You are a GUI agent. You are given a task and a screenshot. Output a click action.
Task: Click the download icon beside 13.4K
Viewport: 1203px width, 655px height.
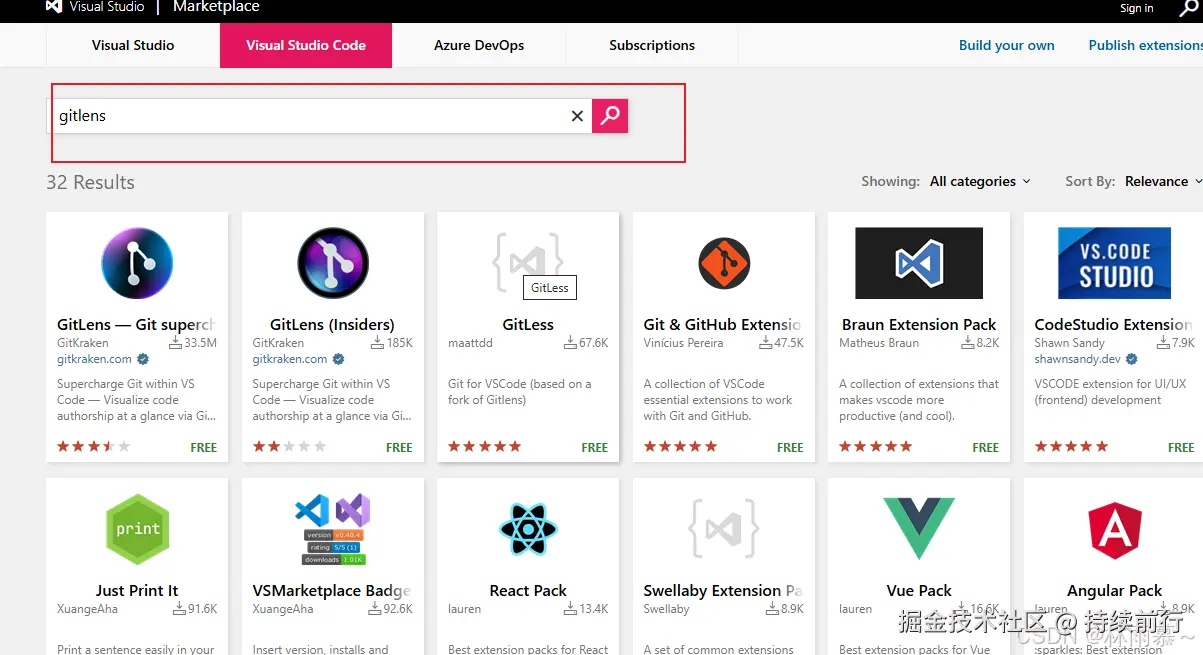(570, 609)
